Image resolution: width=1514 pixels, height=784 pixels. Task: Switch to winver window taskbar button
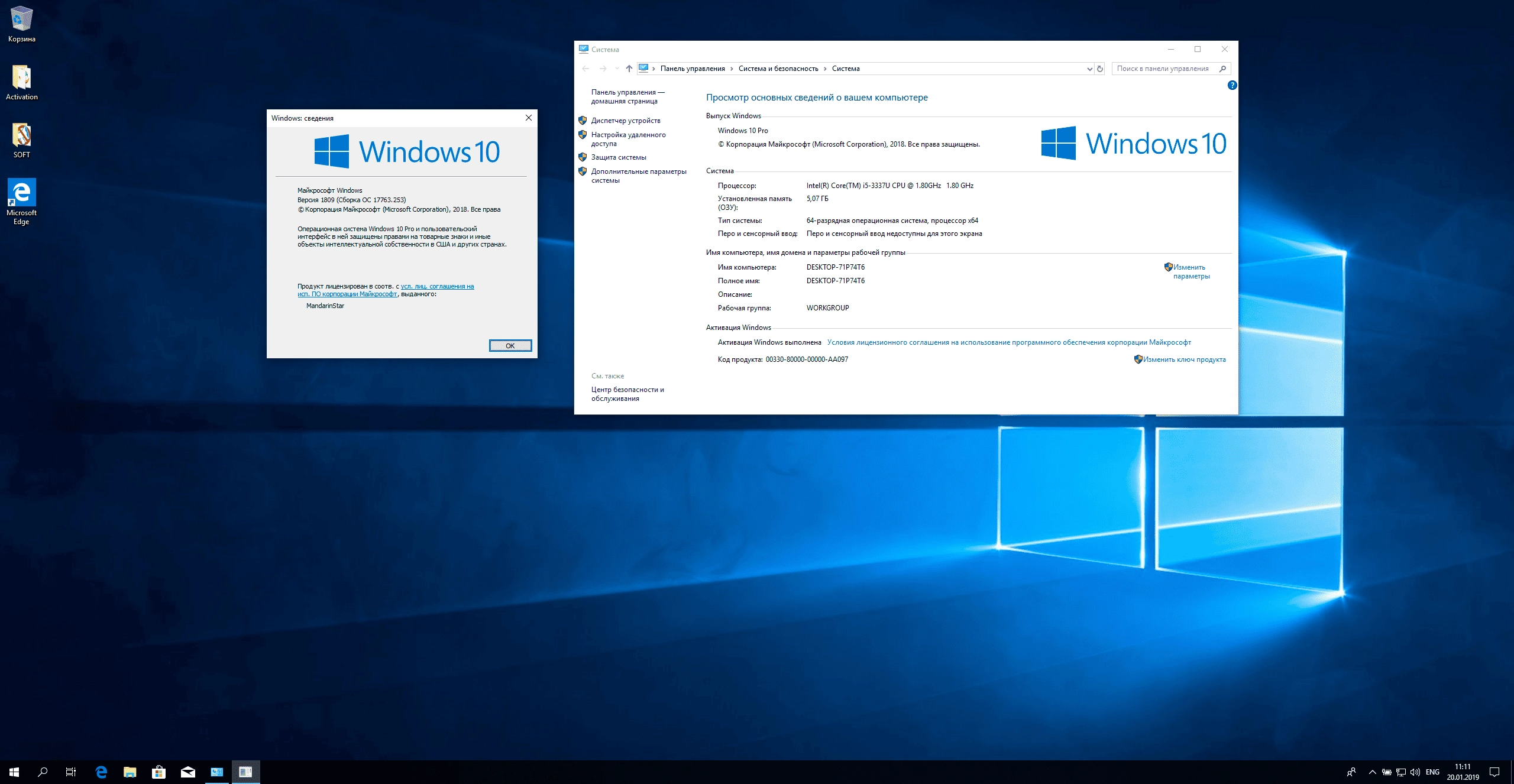coord(245,772)
